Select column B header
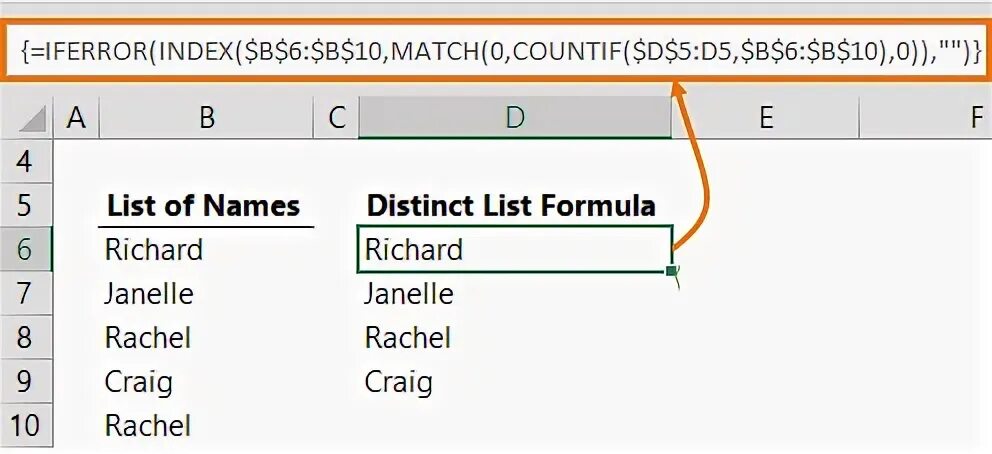Screen dimensions: 992x454 (206, 119)
